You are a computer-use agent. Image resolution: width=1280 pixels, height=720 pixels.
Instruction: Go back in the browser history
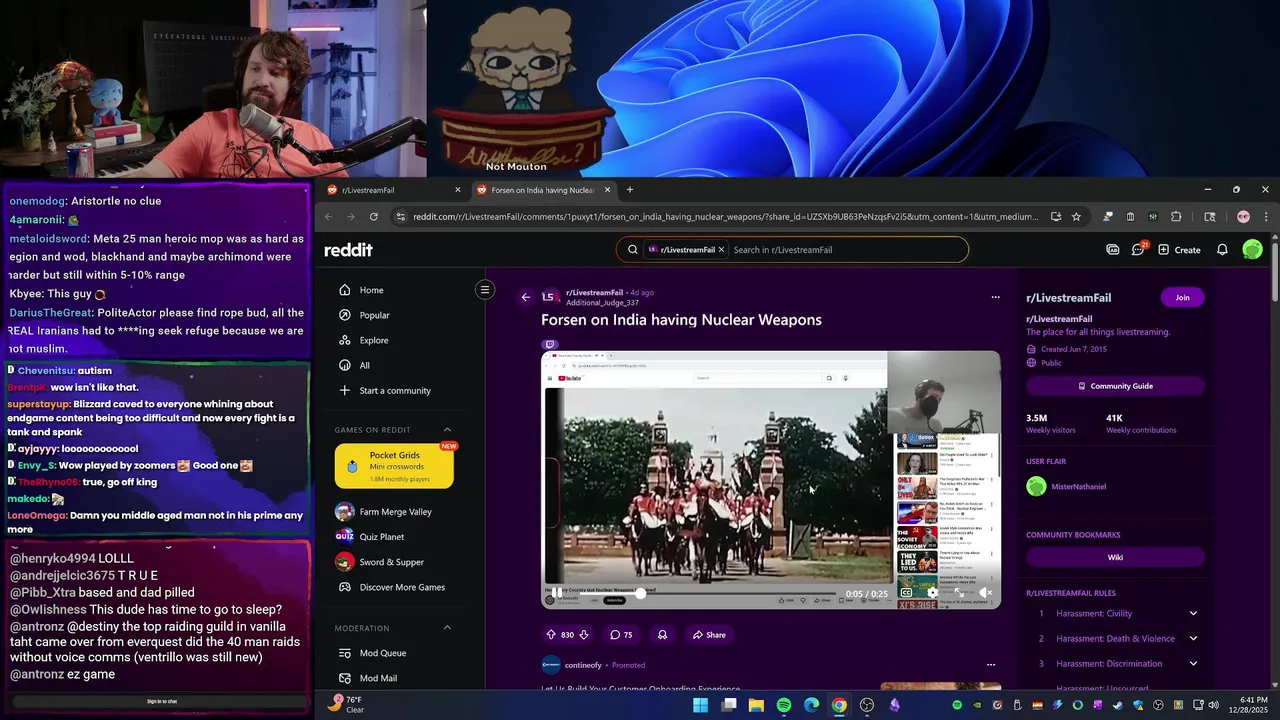tap(328, 216)
